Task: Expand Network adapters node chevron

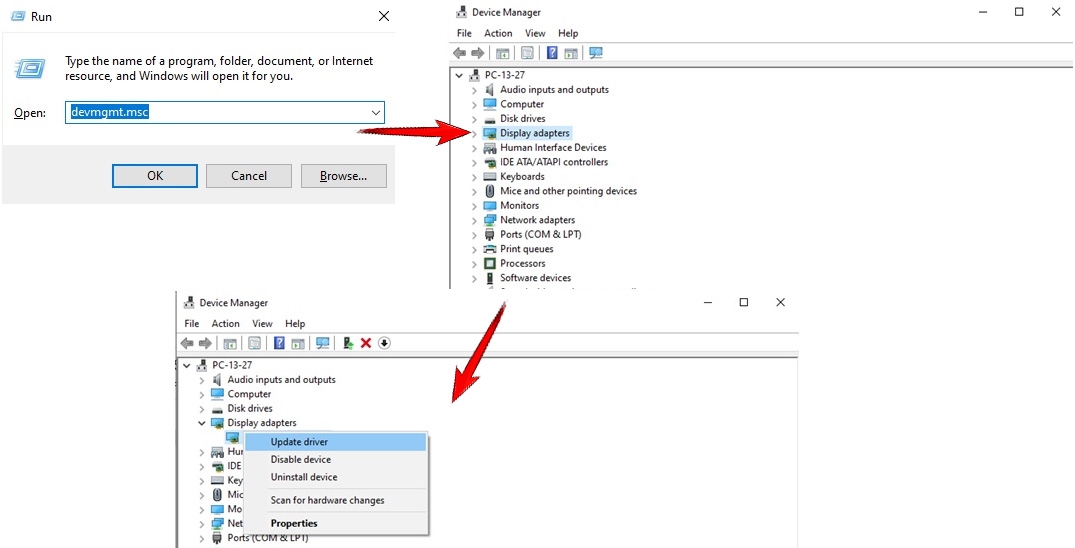Action: point(474,220)
